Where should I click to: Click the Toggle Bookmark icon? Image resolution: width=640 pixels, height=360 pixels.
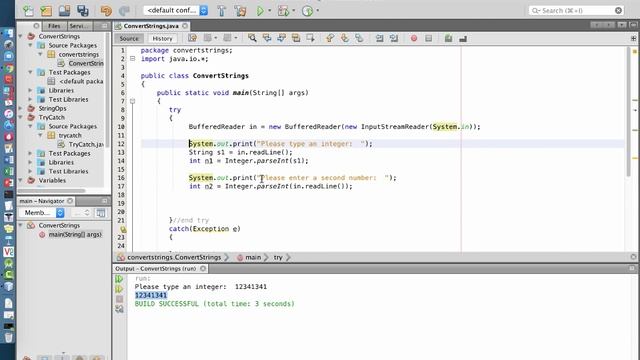[359, 38]
